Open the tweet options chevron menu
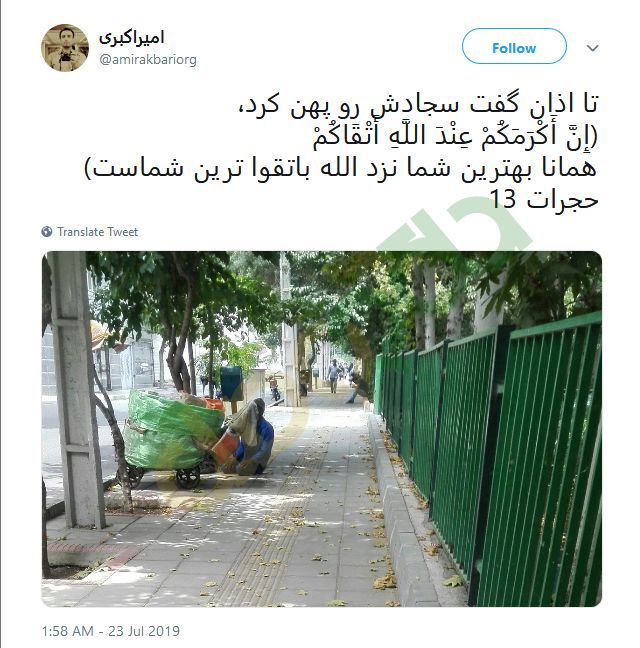 [592, 48]
